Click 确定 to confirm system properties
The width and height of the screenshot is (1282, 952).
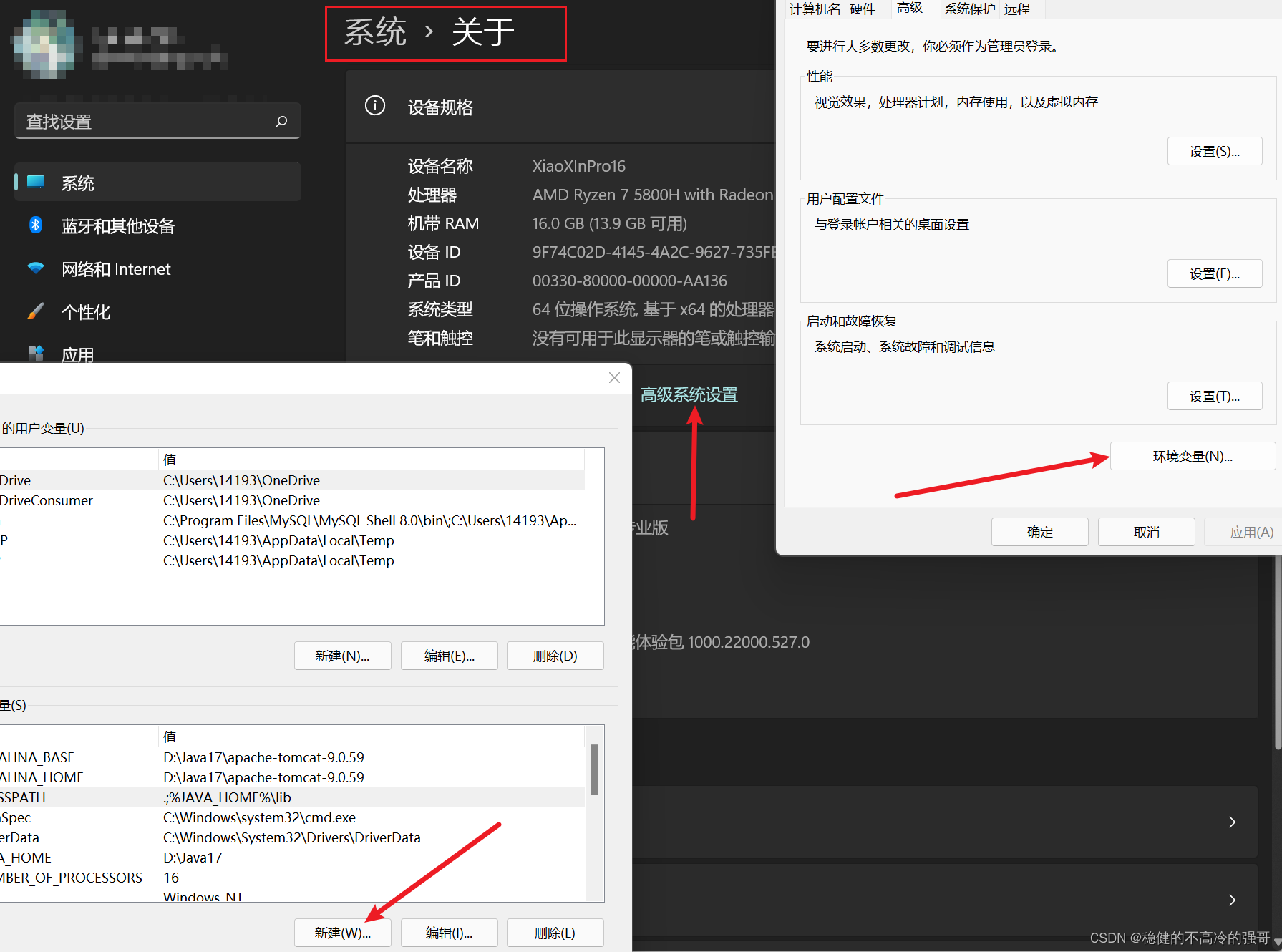tap(1039, 531)
